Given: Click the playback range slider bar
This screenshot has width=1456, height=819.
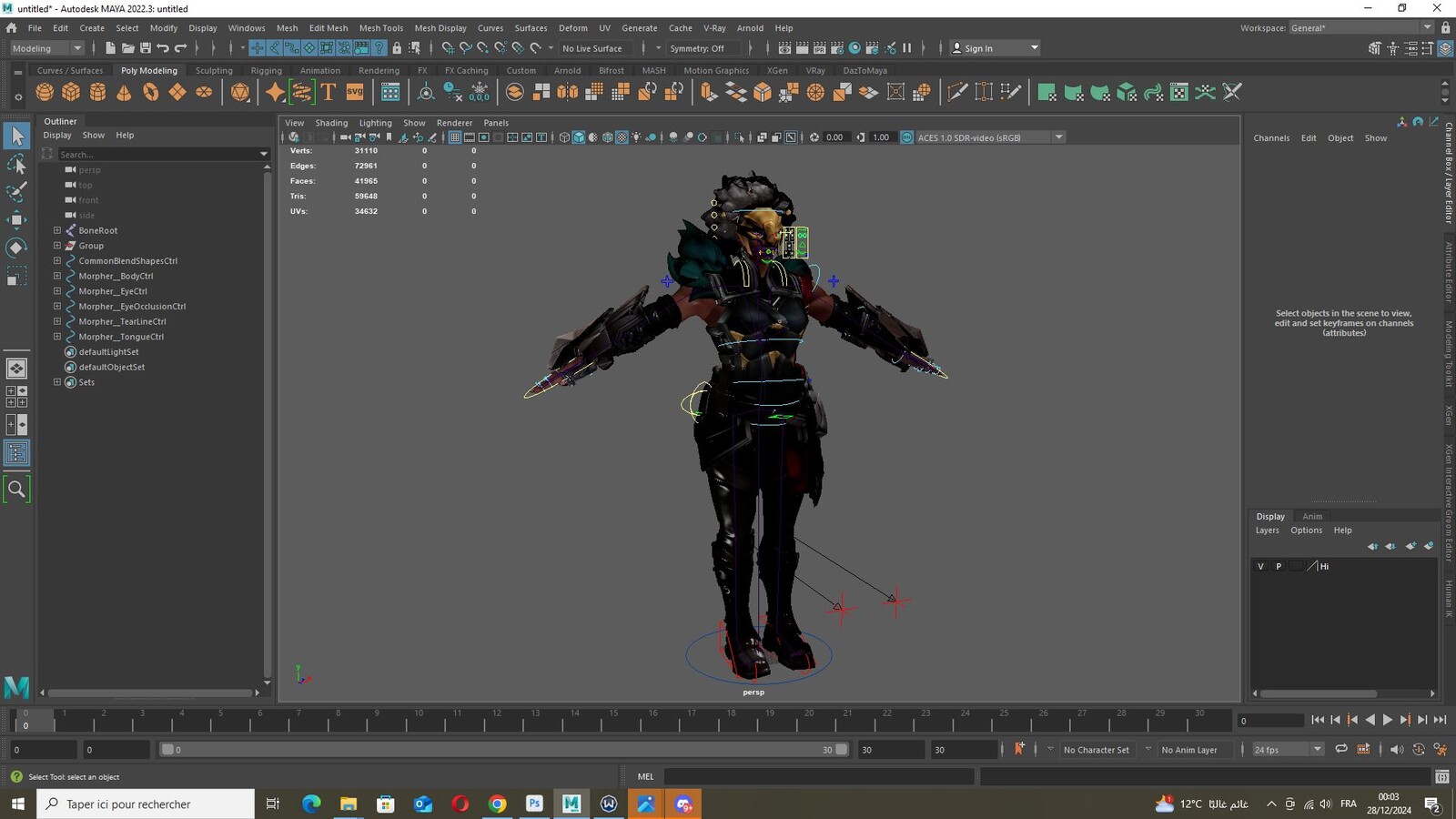Looking at the screenshot, I should click(504, 750).
